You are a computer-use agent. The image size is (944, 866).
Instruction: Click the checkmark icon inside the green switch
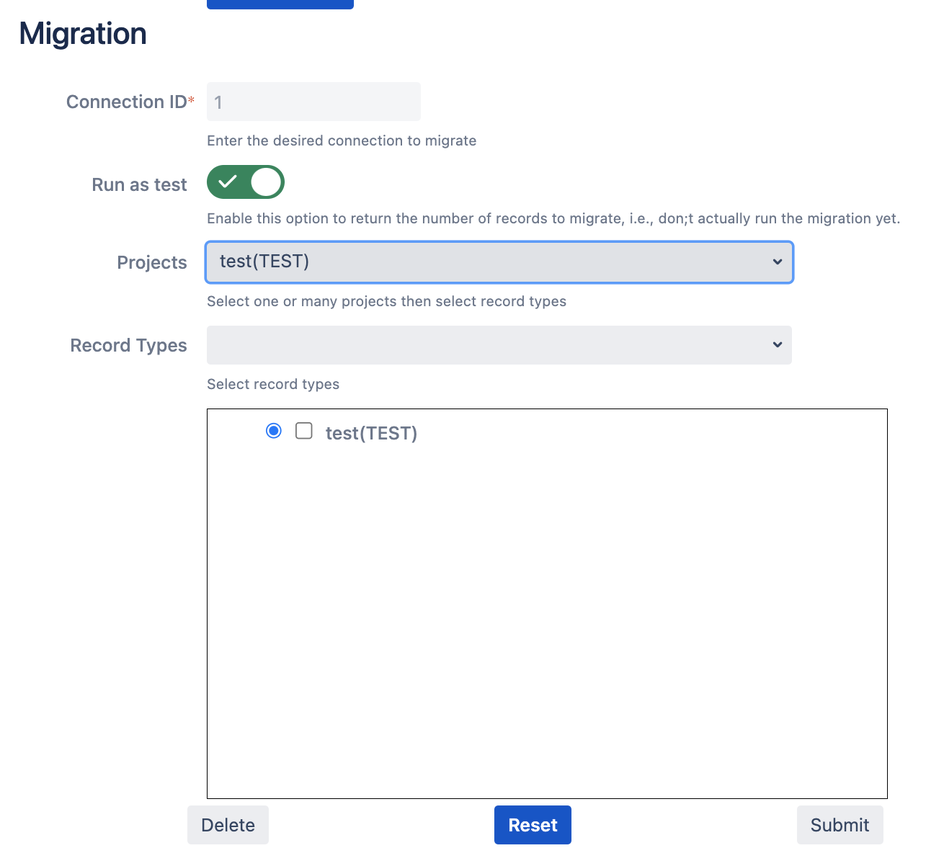[x=228, y=182]
